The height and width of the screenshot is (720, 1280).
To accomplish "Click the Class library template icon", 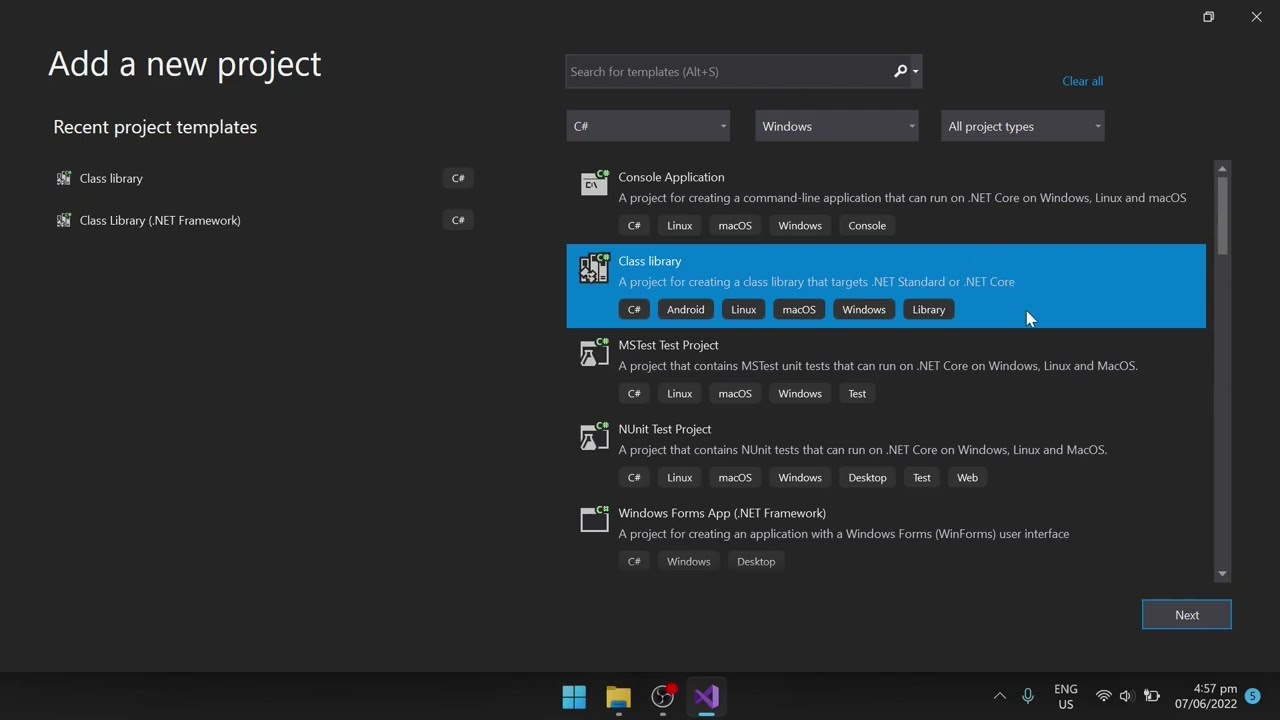I will click(594, 267).
